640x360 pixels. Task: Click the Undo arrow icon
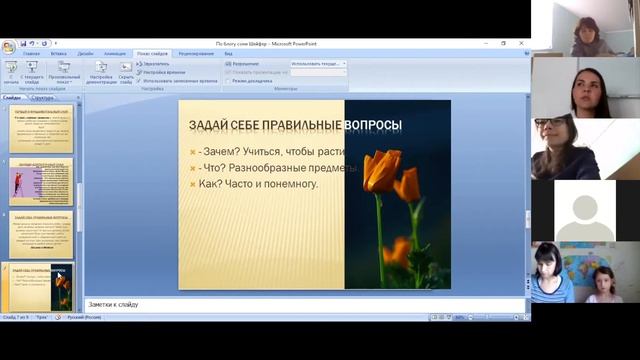[x=32, y=44]
